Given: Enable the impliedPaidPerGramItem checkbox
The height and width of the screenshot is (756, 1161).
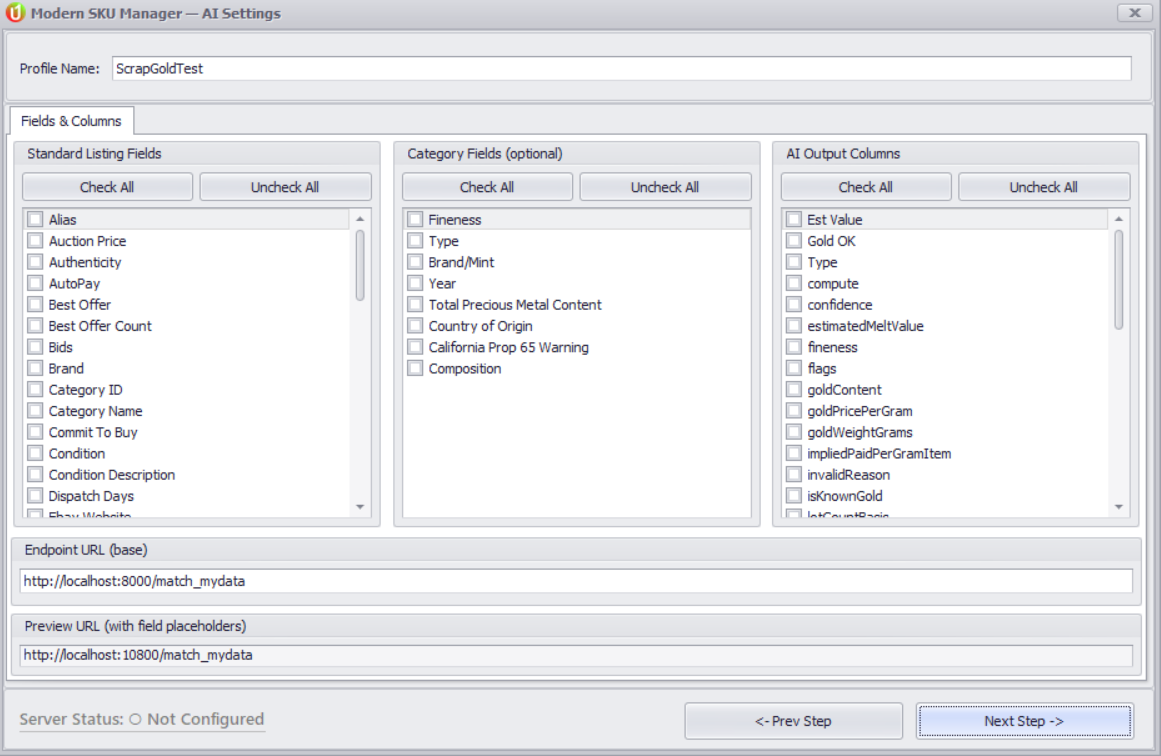Looking at the screenshot, I should [x=794, y=453].
